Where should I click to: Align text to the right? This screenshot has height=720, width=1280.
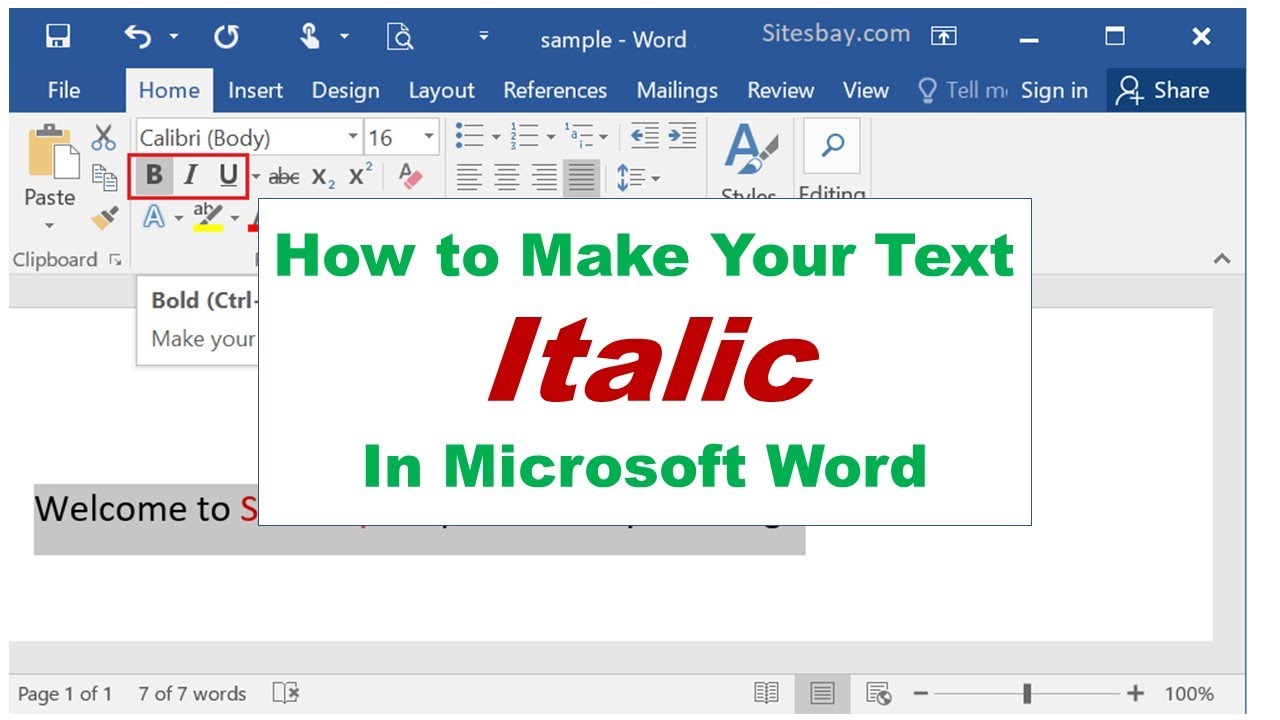544,178
